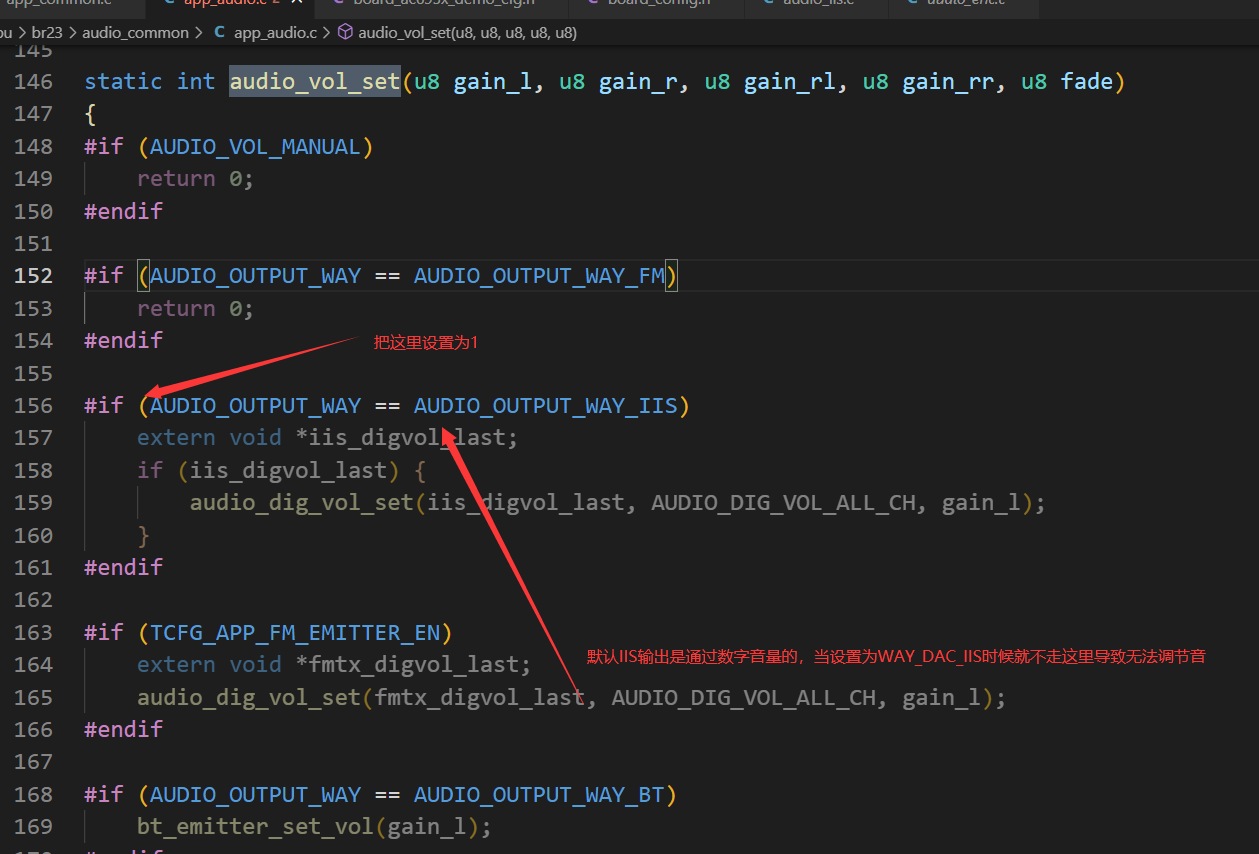
Task: Click audio_dig_vol_set call on line 165
Action: click(x=249, y=697)
